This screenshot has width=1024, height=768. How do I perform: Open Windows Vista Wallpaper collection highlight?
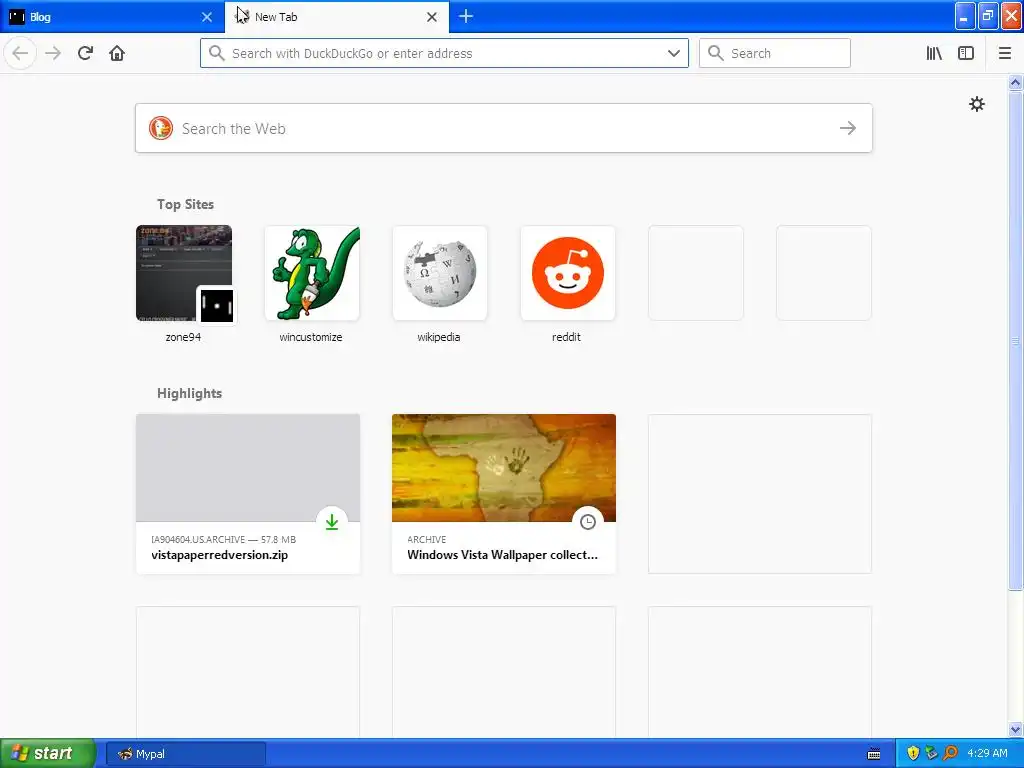[504, 494]
